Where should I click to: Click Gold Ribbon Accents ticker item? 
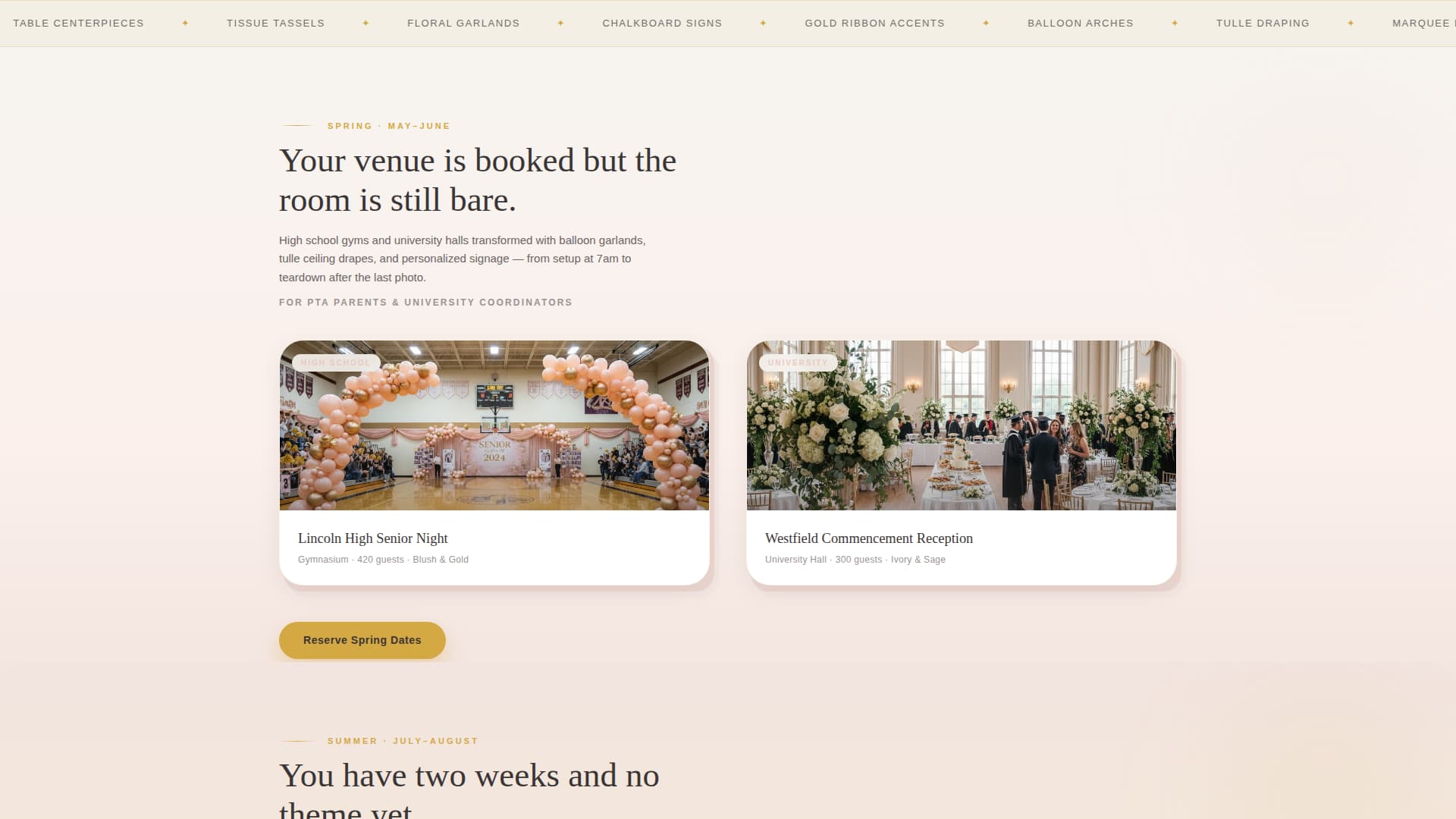click(874, 24)
